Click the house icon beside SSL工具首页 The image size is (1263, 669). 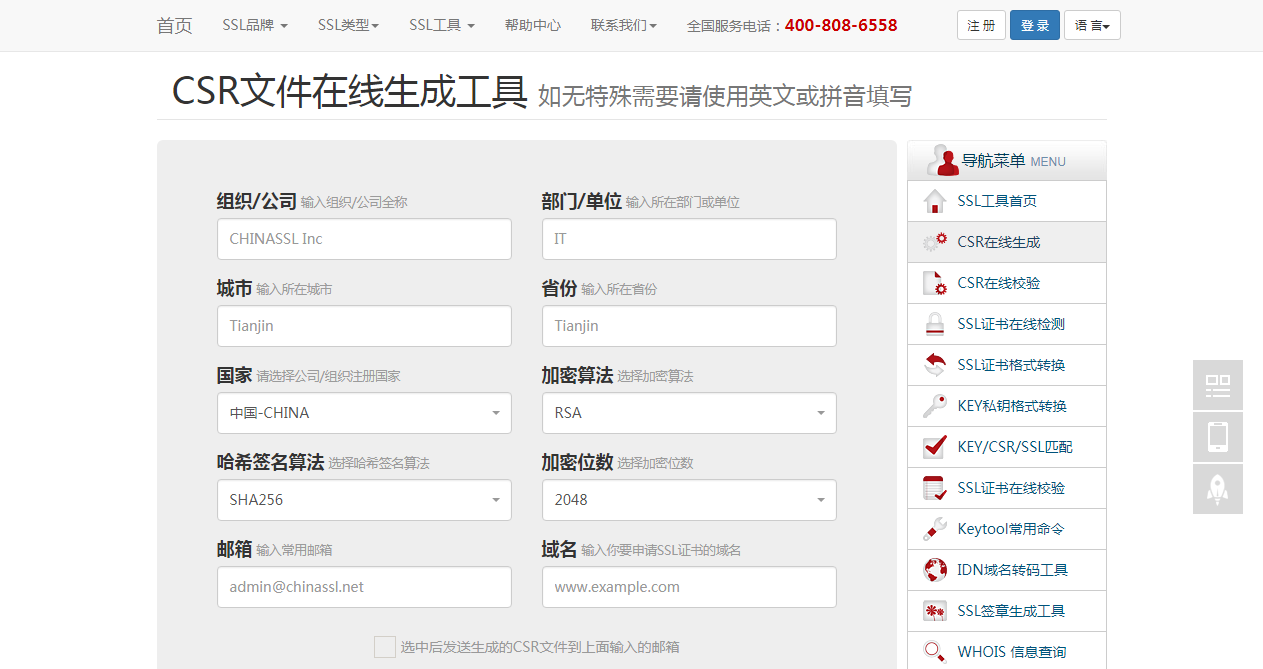point(934,201)
